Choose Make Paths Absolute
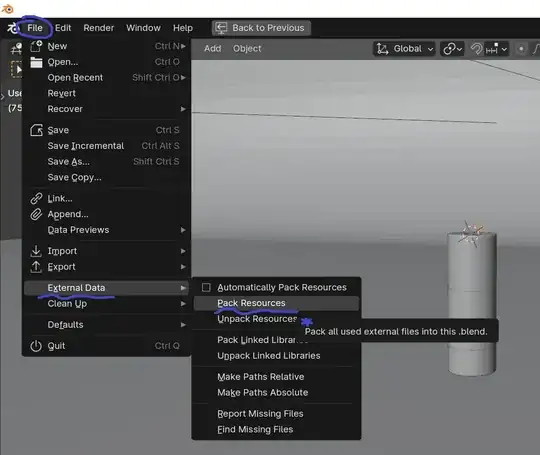The width and height of the screenshot is (540, 455). pos(277,393)
